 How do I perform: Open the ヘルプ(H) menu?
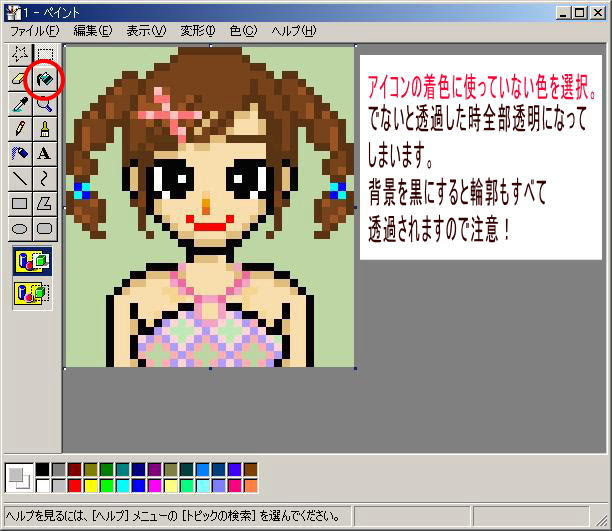(294, 31)
